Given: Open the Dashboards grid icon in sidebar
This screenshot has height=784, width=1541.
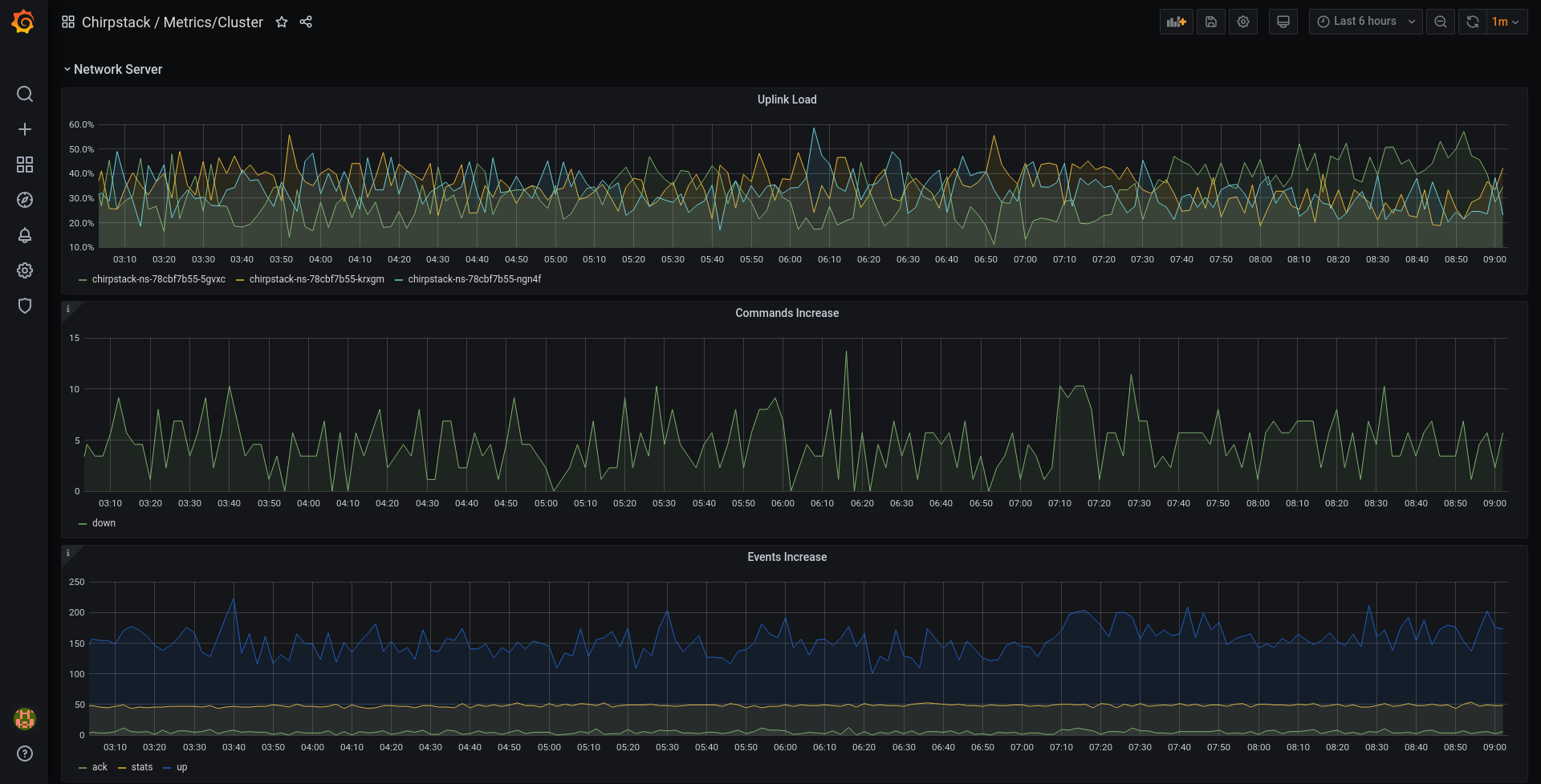Looking at the screenshot, I should tap(25, 165).
